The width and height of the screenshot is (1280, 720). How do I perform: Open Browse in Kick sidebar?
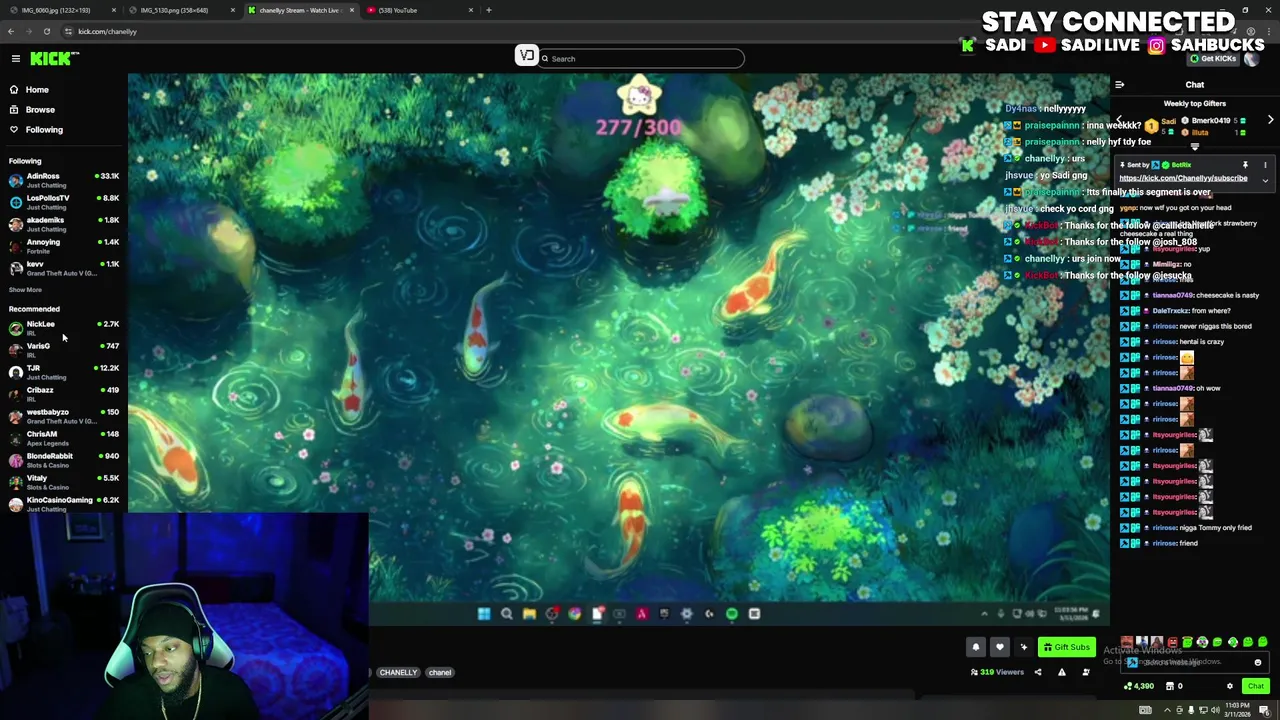[x=40, y=110]
